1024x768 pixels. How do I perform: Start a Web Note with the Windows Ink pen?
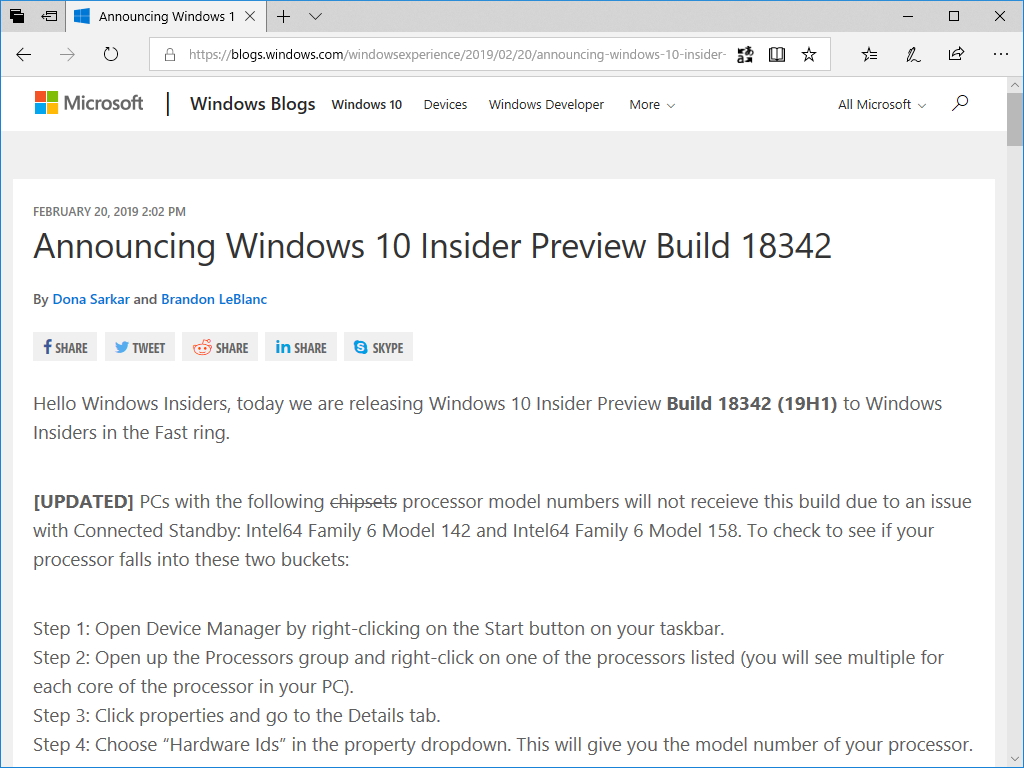pyautogui.click(x=912, y=54)
